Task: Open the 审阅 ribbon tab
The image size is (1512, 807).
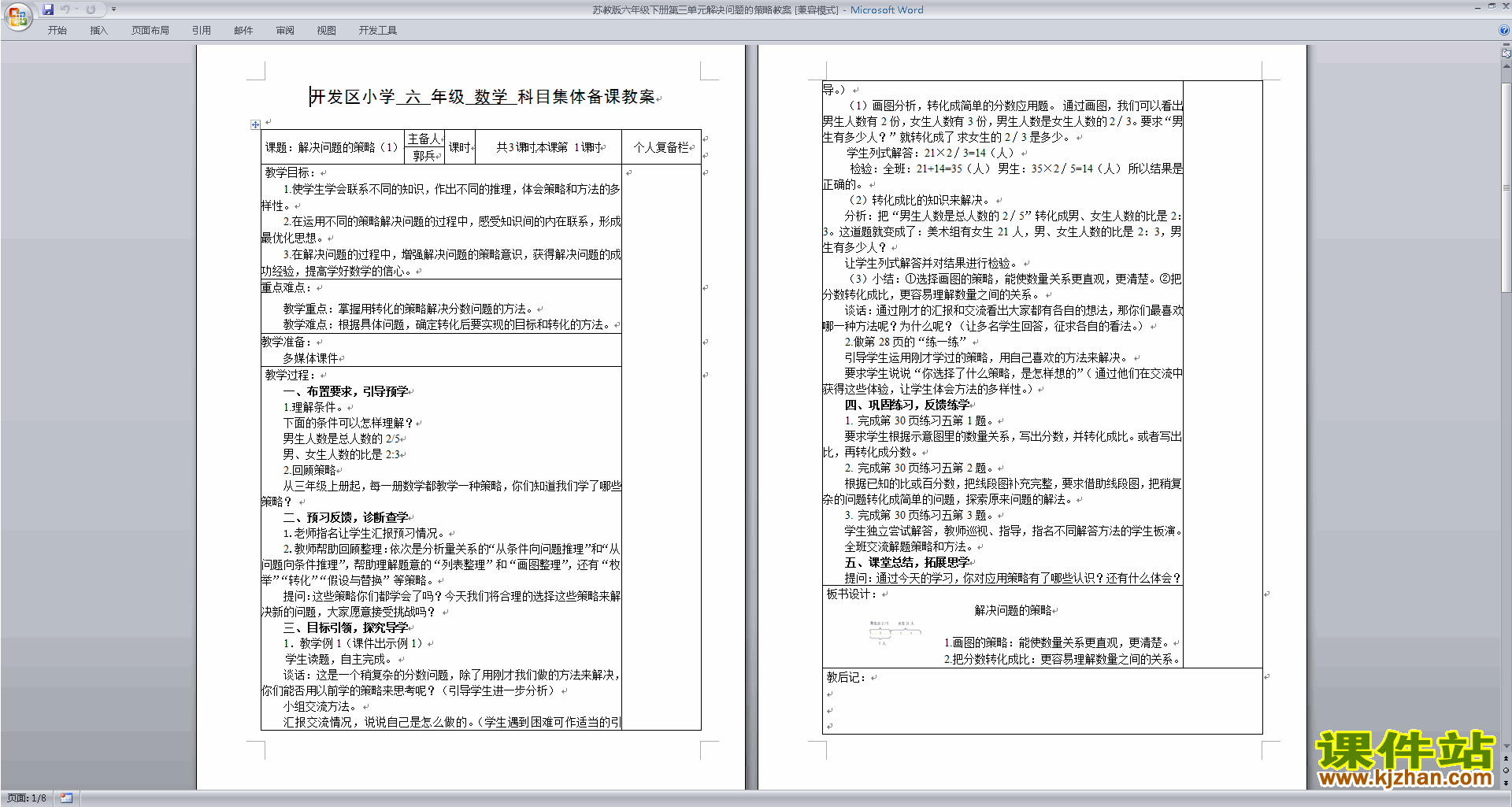Action: (285, 30)
